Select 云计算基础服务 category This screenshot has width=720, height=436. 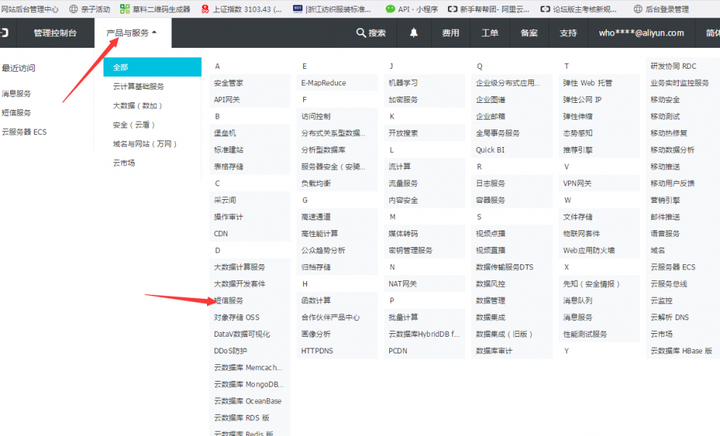[x=138, y=86]
